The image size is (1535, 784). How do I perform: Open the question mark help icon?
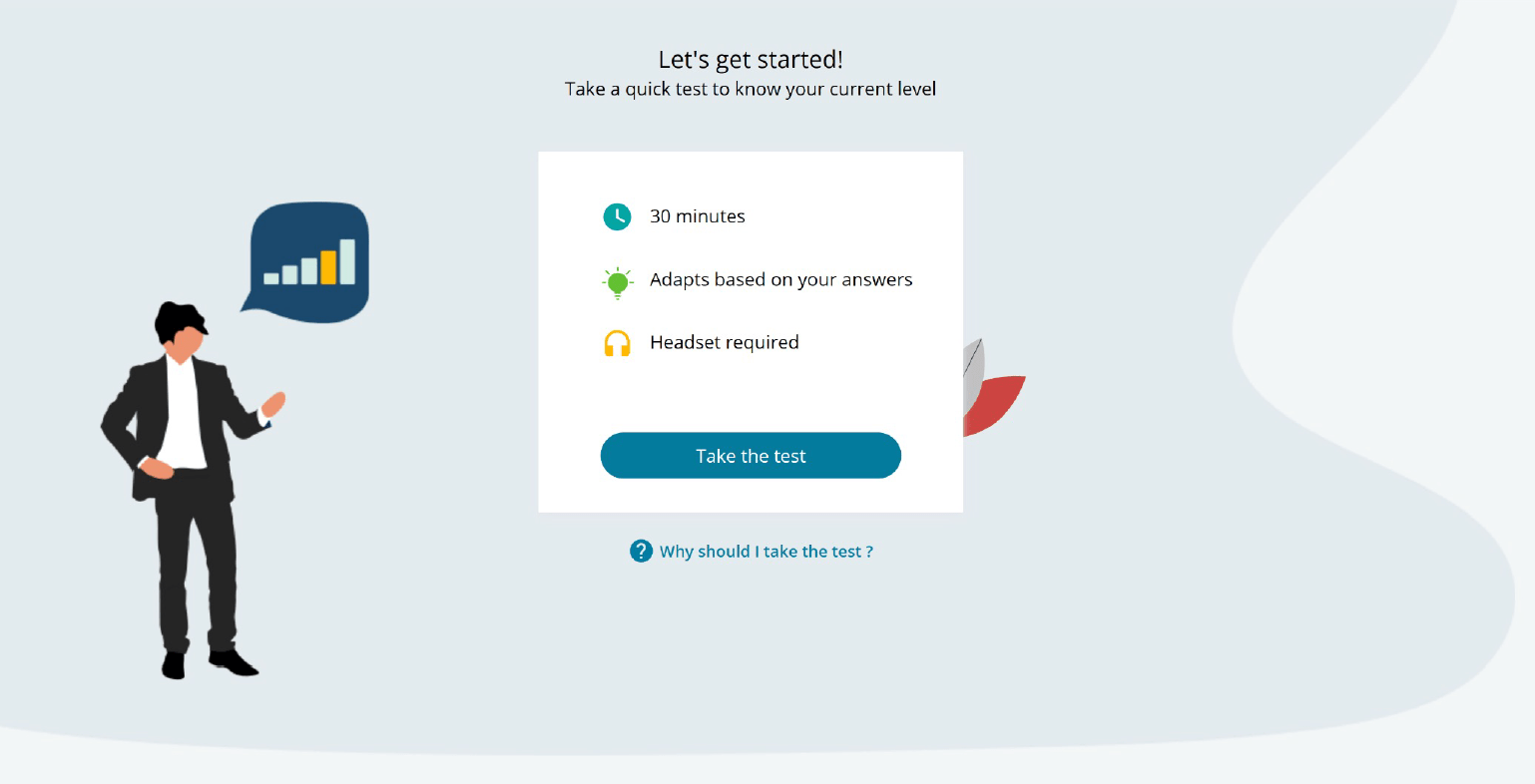tap(640, 551)
